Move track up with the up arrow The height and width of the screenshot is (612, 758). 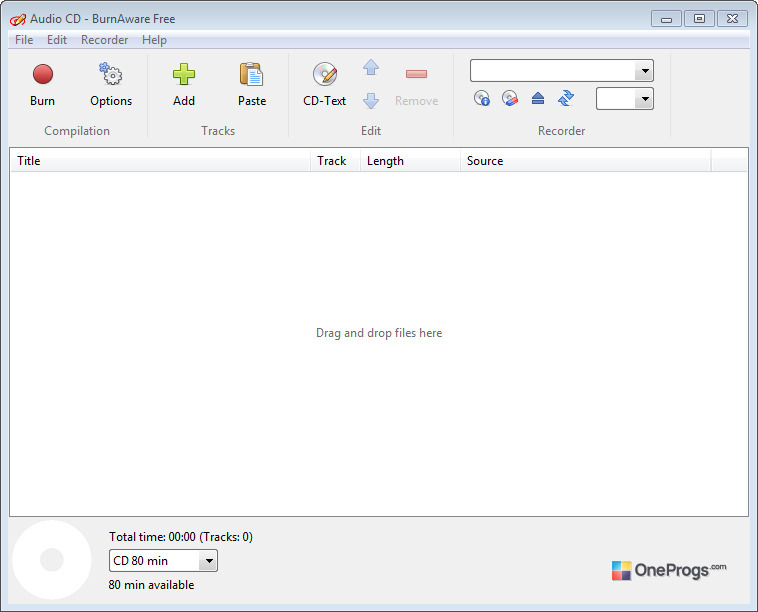pyautogui.click(x=371, y=67)
